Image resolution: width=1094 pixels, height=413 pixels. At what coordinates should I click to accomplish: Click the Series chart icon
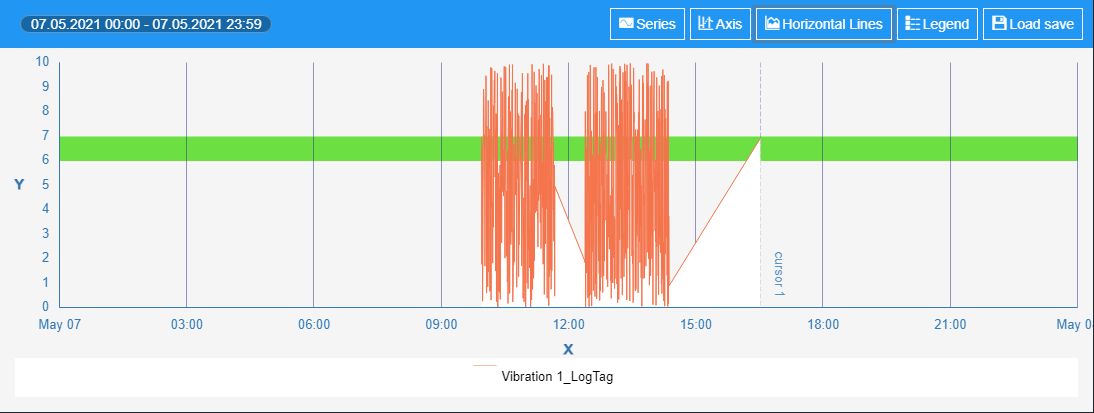click(626, 24)
